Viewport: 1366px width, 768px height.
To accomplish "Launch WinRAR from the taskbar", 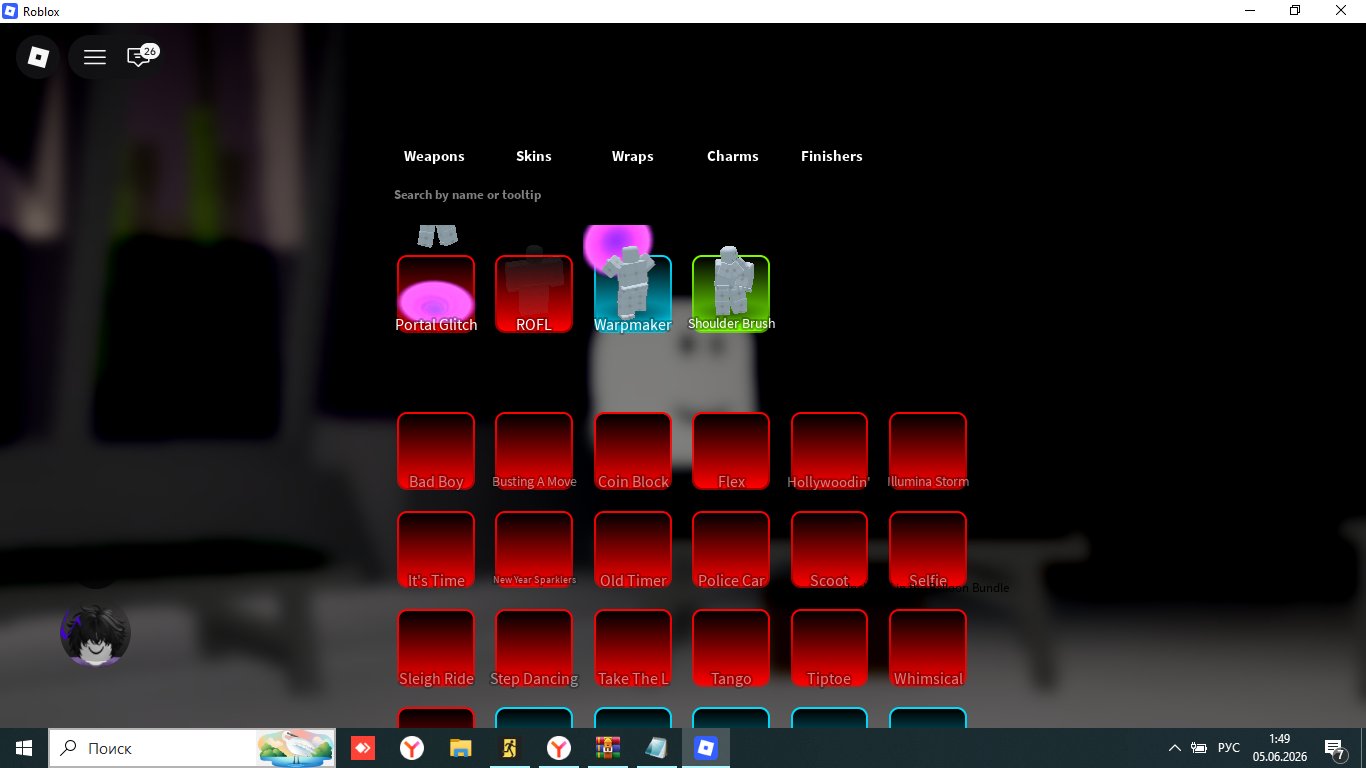I will coord(607,748).
